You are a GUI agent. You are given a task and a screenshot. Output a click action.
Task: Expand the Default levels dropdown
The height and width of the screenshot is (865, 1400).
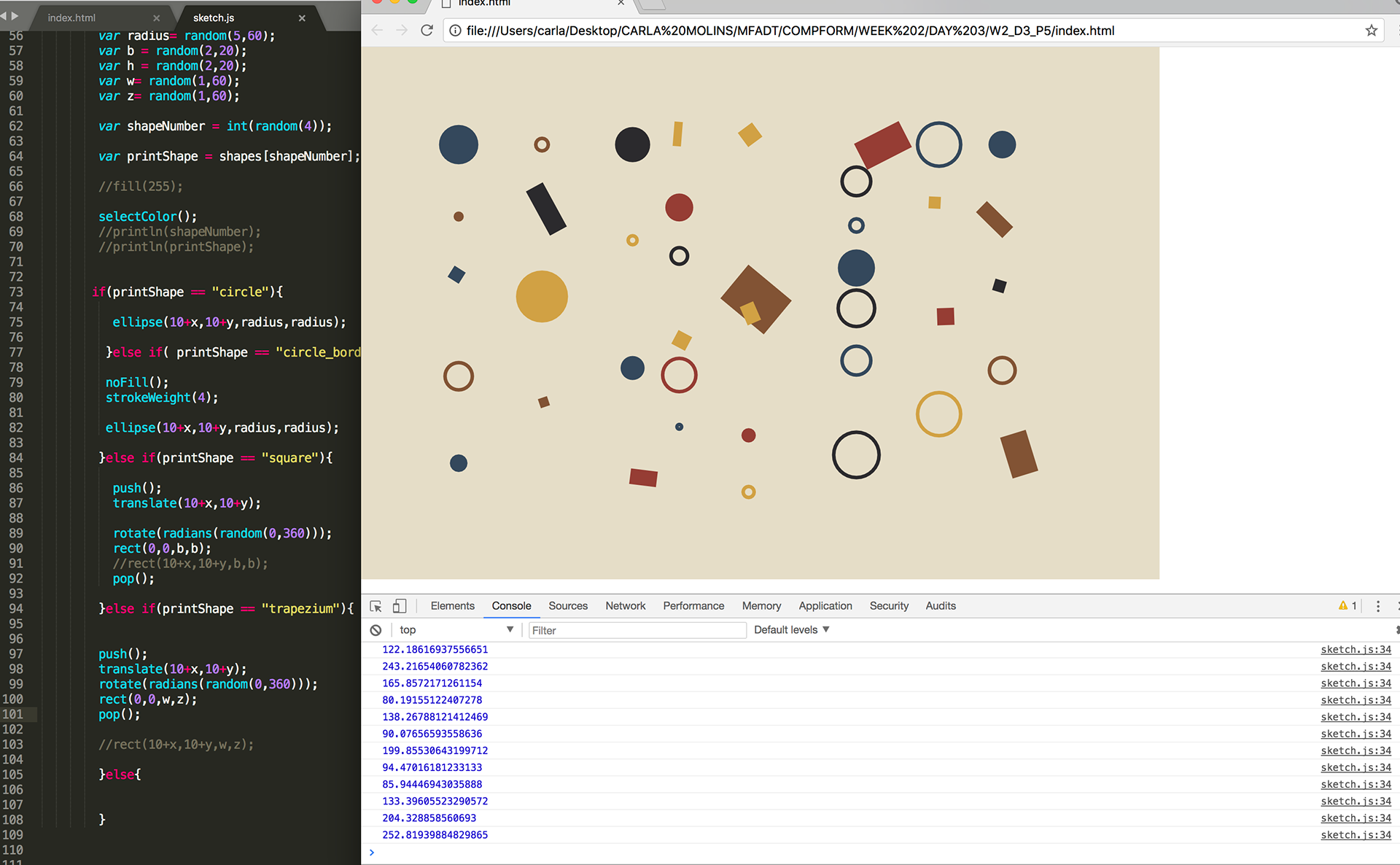[x=791, y=630]
